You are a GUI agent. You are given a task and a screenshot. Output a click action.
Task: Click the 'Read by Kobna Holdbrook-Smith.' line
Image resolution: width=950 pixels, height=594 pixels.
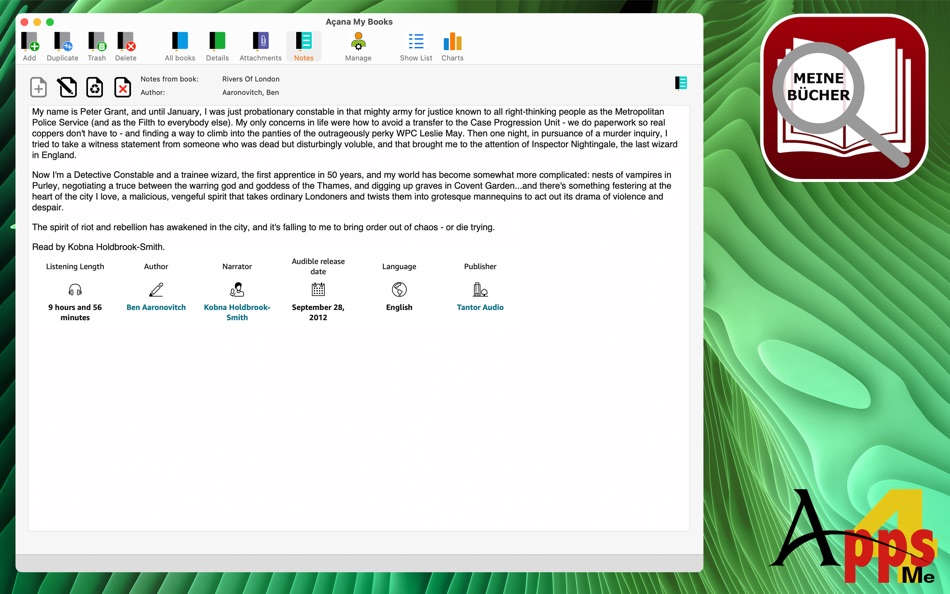pyautogui.click(x=98, y=247)
